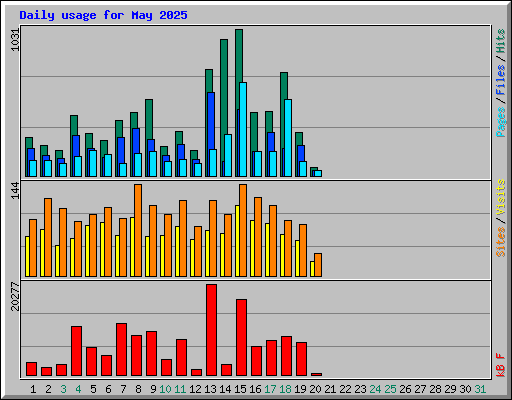Screen dimensions: 512x400
Task: Select day 5 on the x-axis
Action: point(93,389)
